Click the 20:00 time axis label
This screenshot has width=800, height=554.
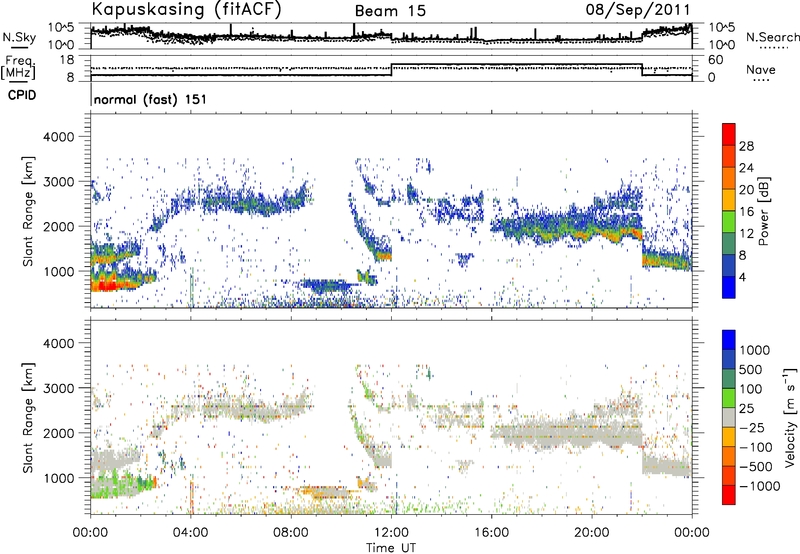tap(592, 532)
